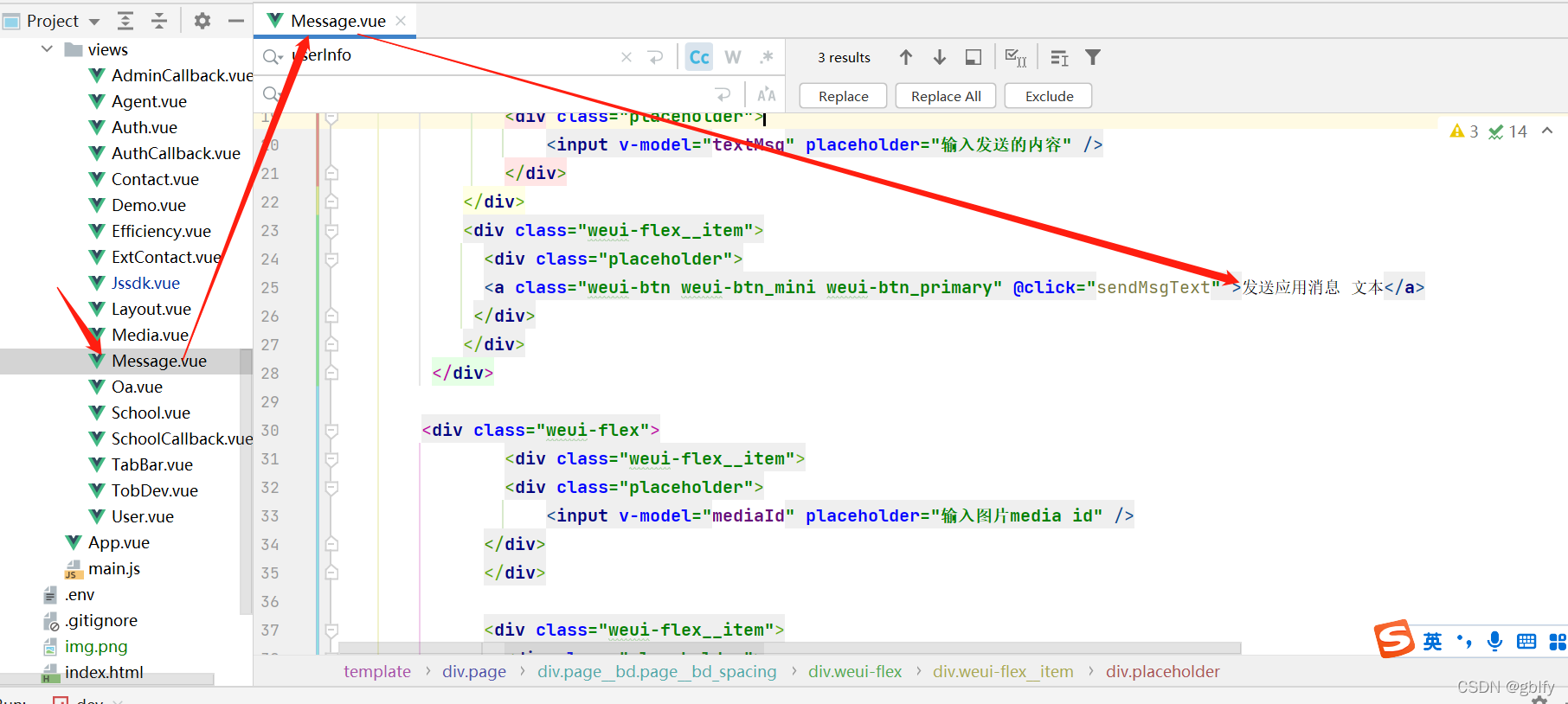Open index.html file
This screenshot has height=704, width=1568.
point(103,672)
